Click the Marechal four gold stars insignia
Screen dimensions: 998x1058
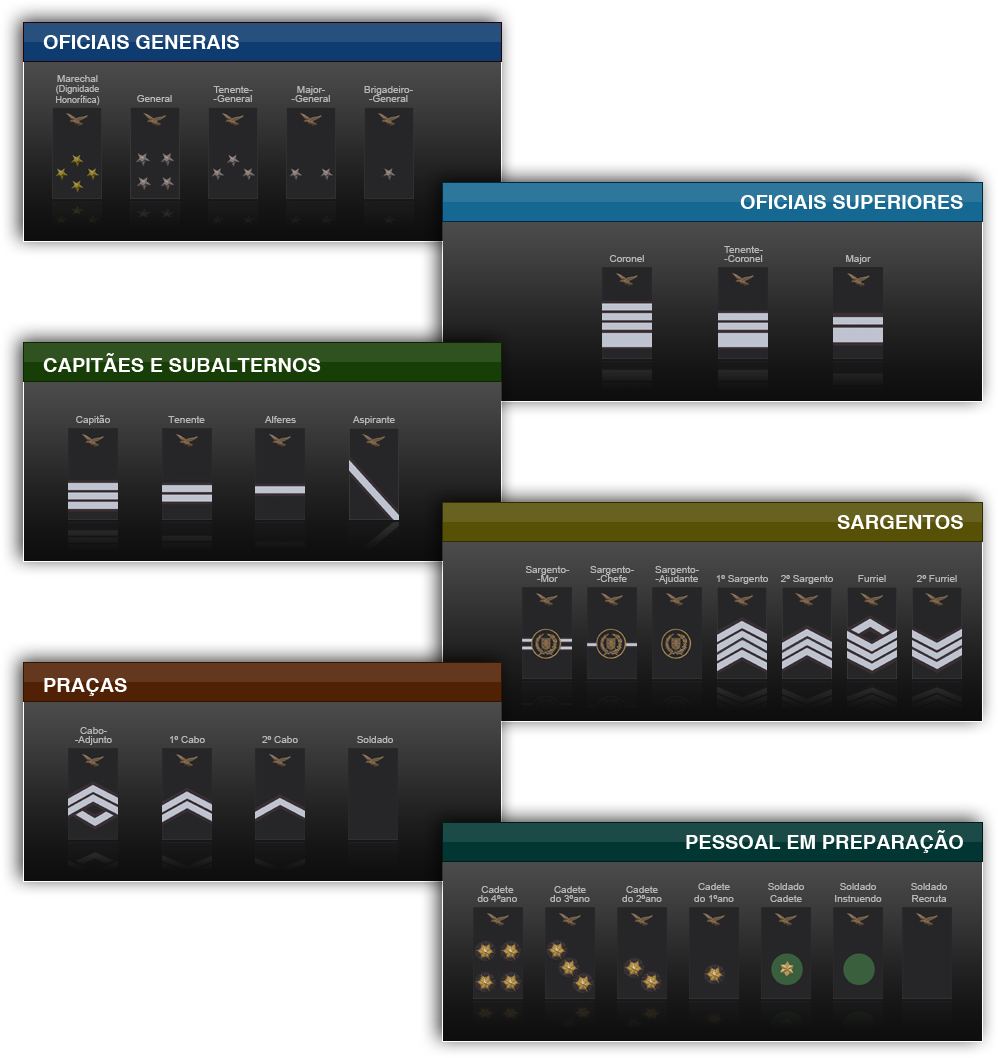point(77,153)
